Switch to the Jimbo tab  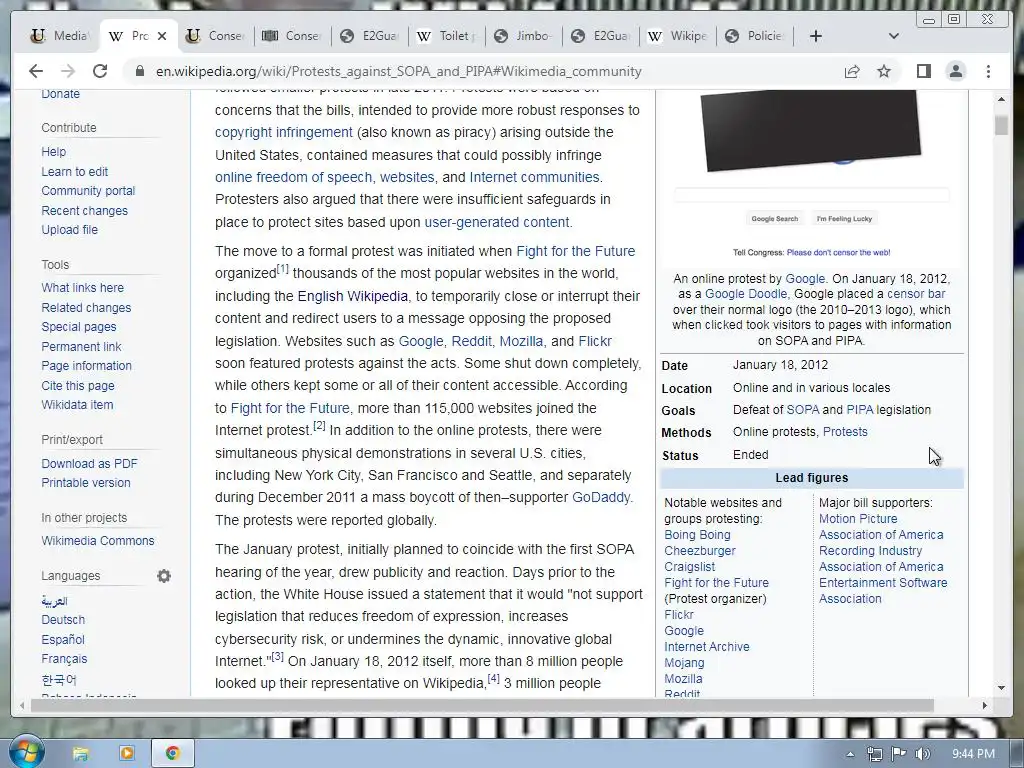point(523,36)
